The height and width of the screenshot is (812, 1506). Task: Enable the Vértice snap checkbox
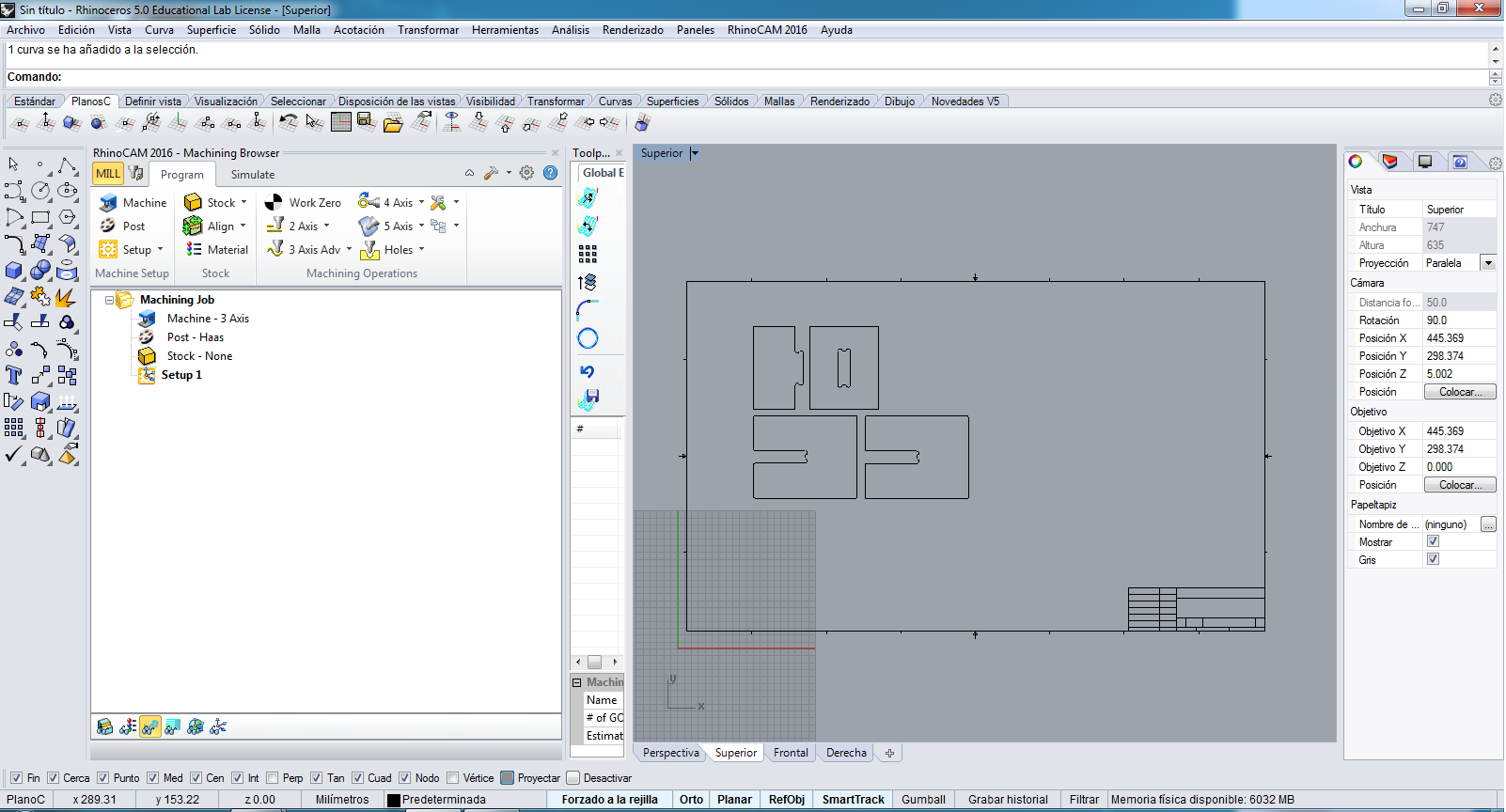(x=453, y=778)
